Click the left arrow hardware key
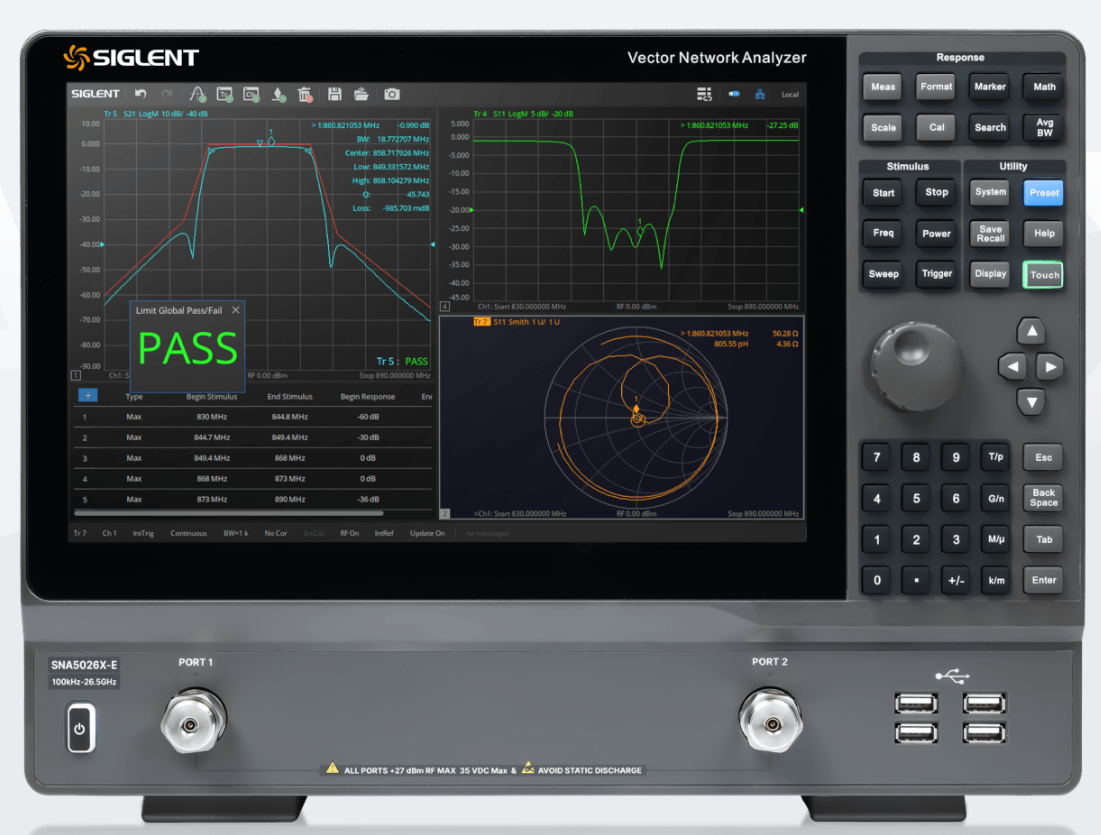Image resolution: width=1101 pixels, height=835 pixels. [x=1013, y=367]
